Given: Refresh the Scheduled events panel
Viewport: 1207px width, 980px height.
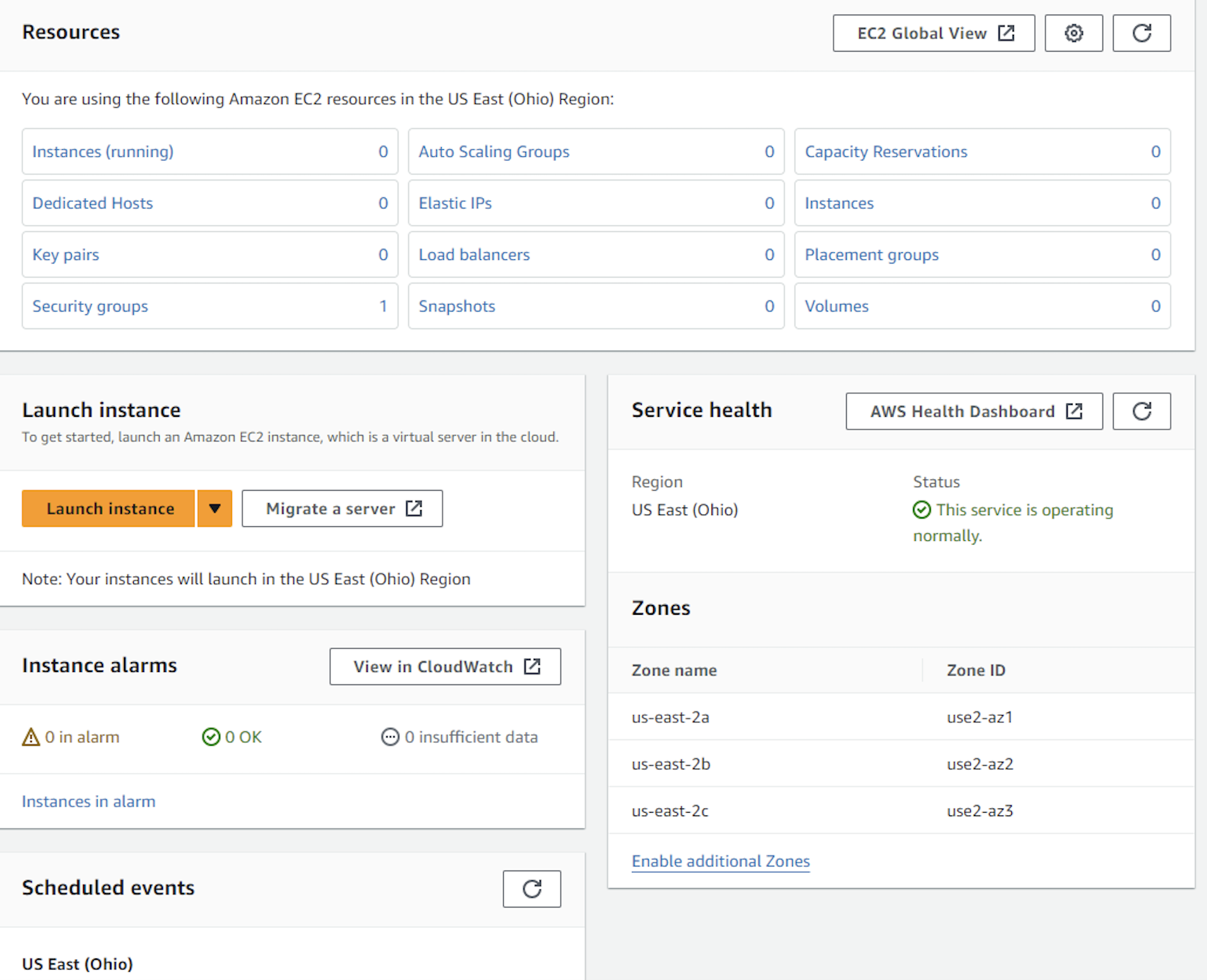Looking at the screenshot, I should point(532,889).
